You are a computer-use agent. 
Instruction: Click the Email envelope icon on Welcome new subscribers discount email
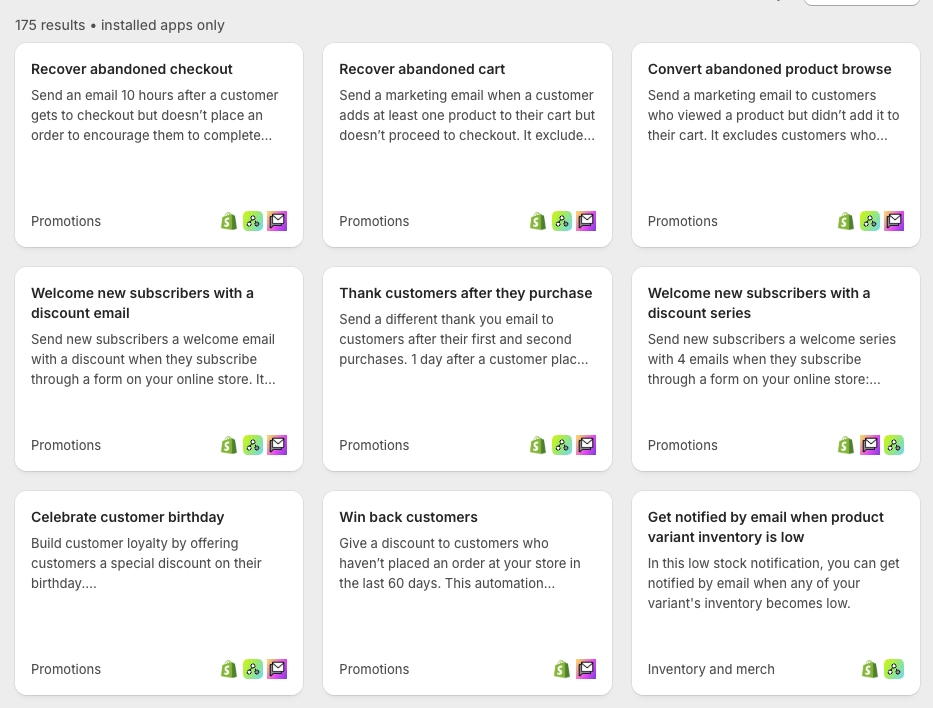(x=277, y=445)
